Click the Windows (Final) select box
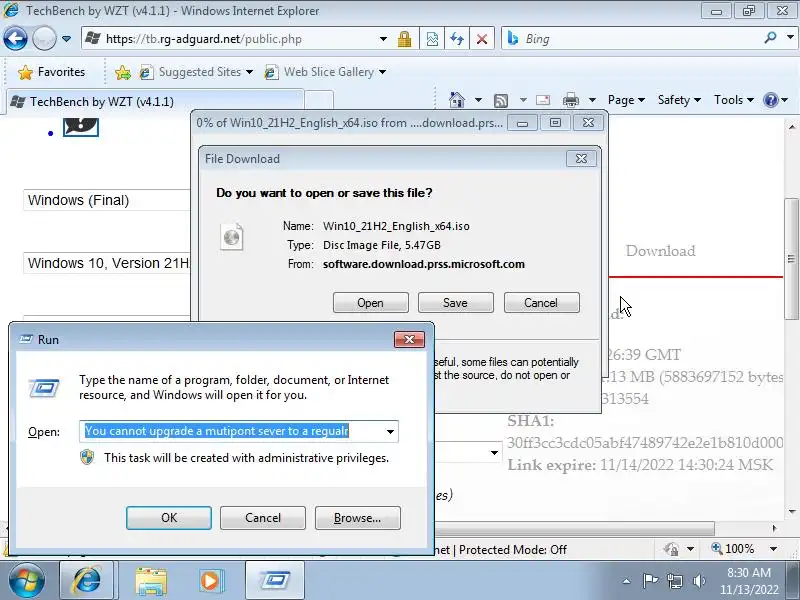Screen dimensions: 800x600 107,200
